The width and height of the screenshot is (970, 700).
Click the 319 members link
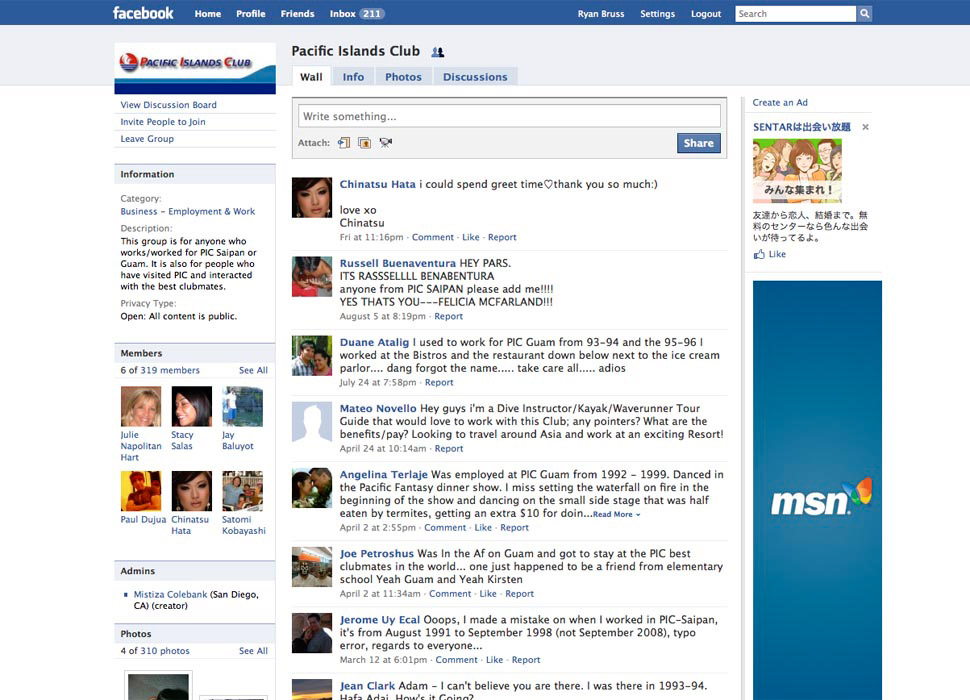tap(170, 370)
